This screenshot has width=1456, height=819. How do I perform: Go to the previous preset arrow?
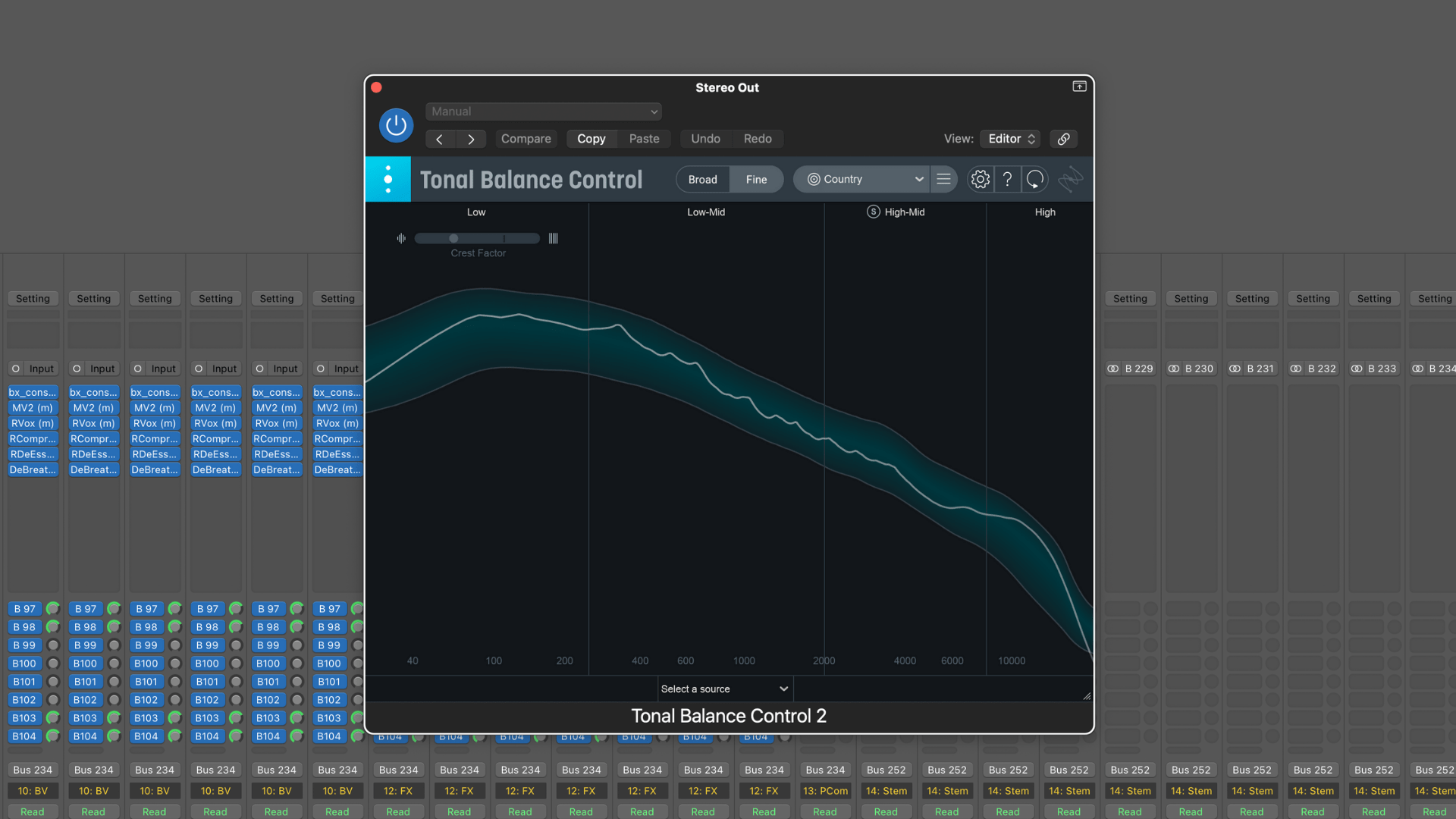coord(440,139)
